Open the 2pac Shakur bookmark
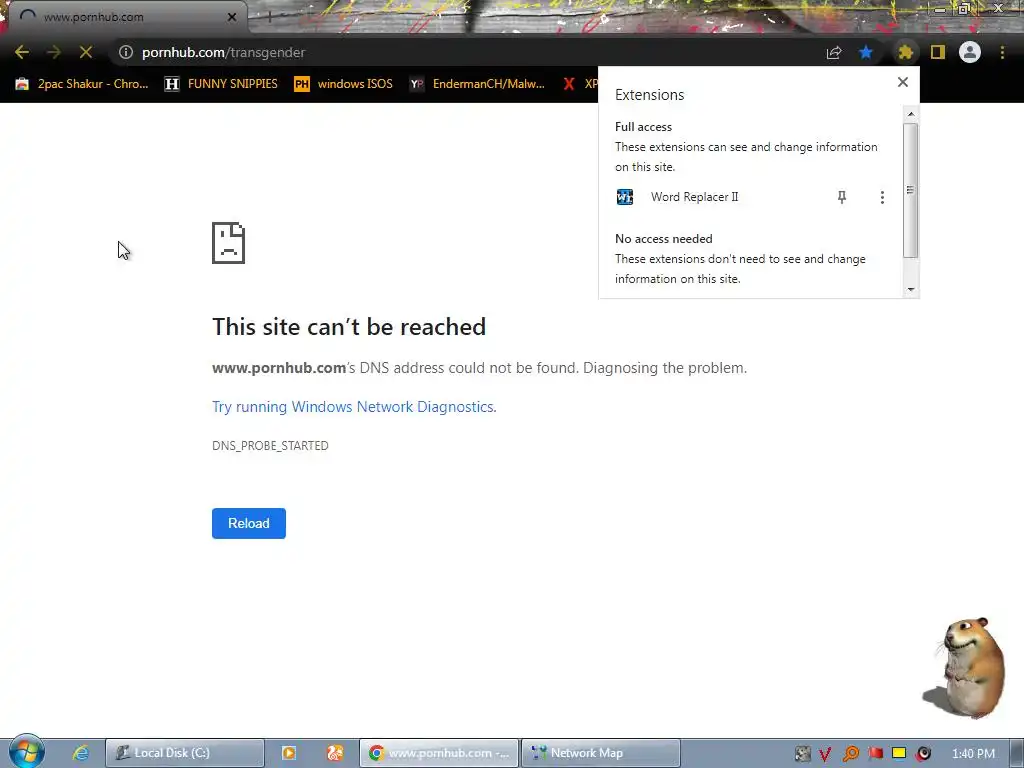The height and width of the screenshot is (768, 1024). [x=82, y=84]
